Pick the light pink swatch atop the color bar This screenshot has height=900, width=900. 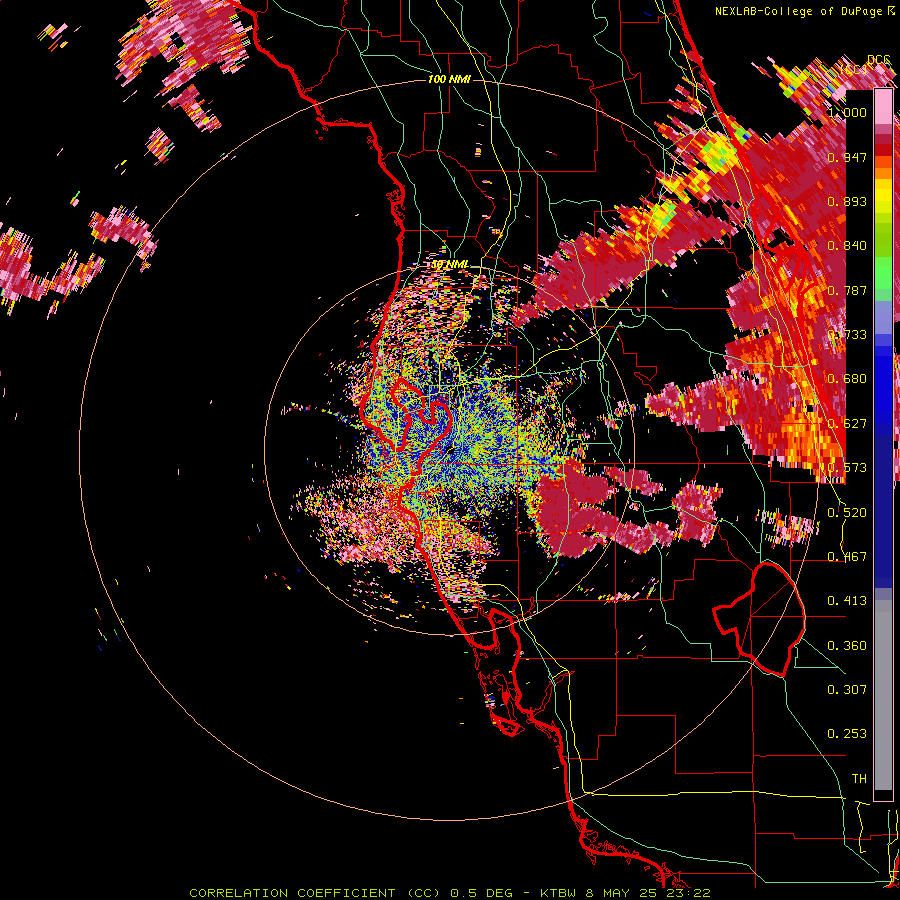click(883, 106)
